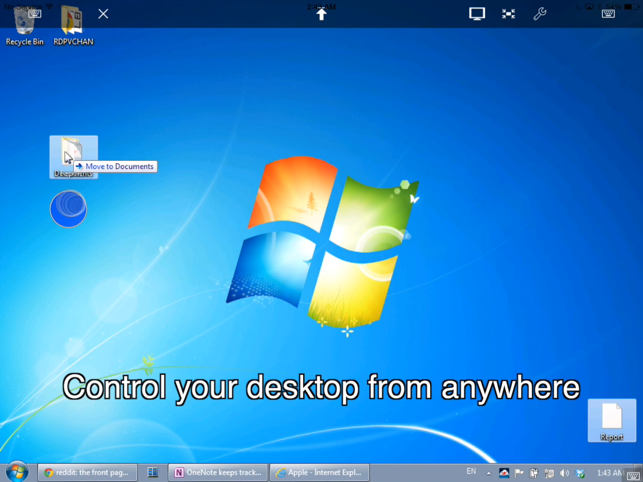Open the Recycle Bin desktop icon
The width and height of the screenshot is (643, 482).
[x=25, y=25]
